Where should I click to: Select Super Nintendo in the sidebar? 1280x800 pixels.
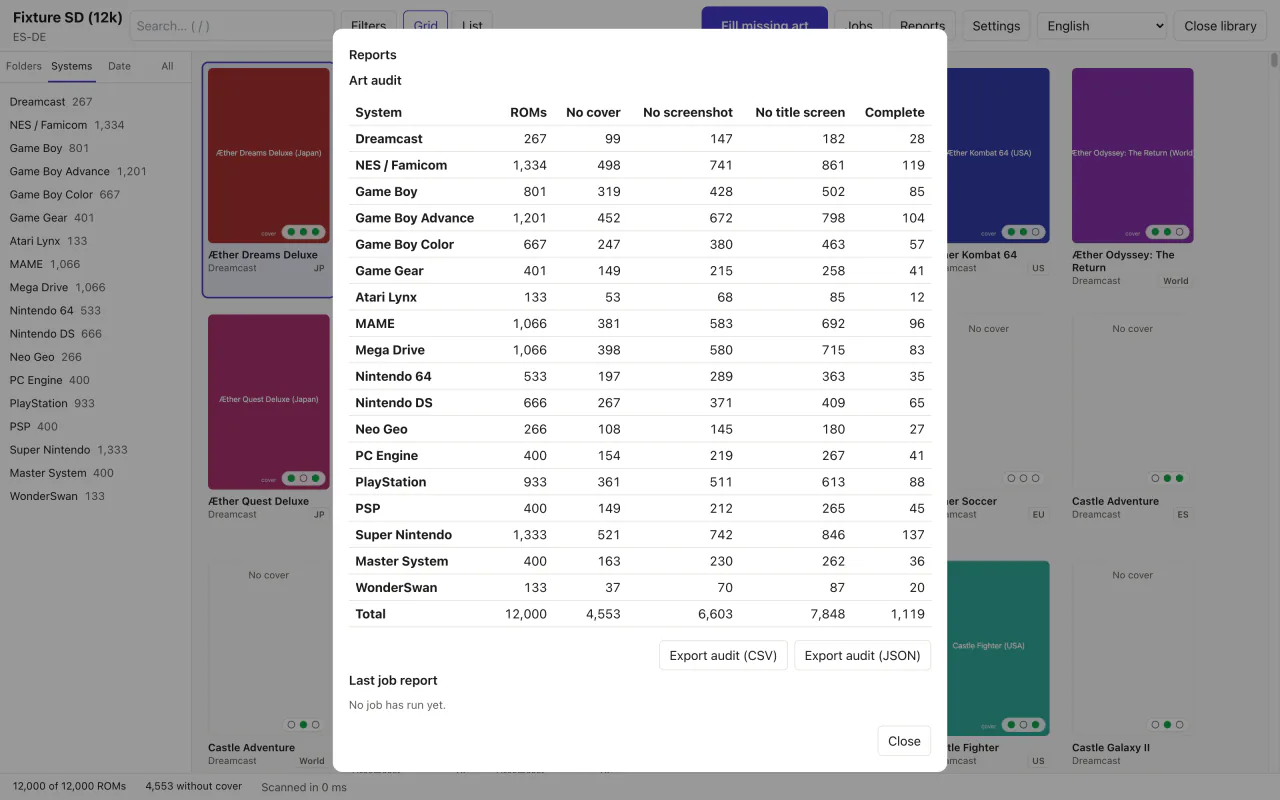[x=95, y=450]
